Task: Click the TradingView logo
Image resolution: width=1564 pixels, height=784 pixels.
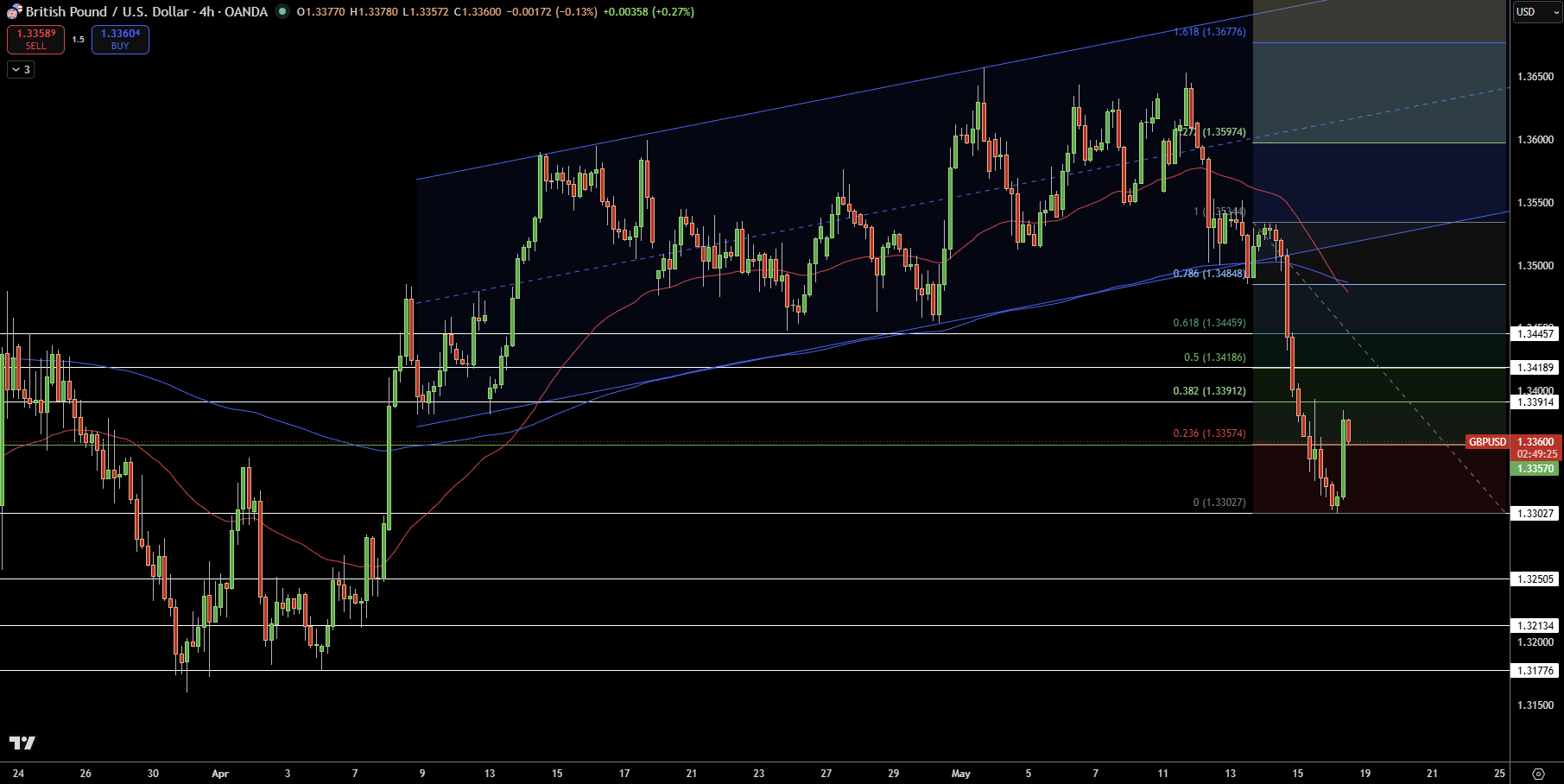Action: (22, 743)
